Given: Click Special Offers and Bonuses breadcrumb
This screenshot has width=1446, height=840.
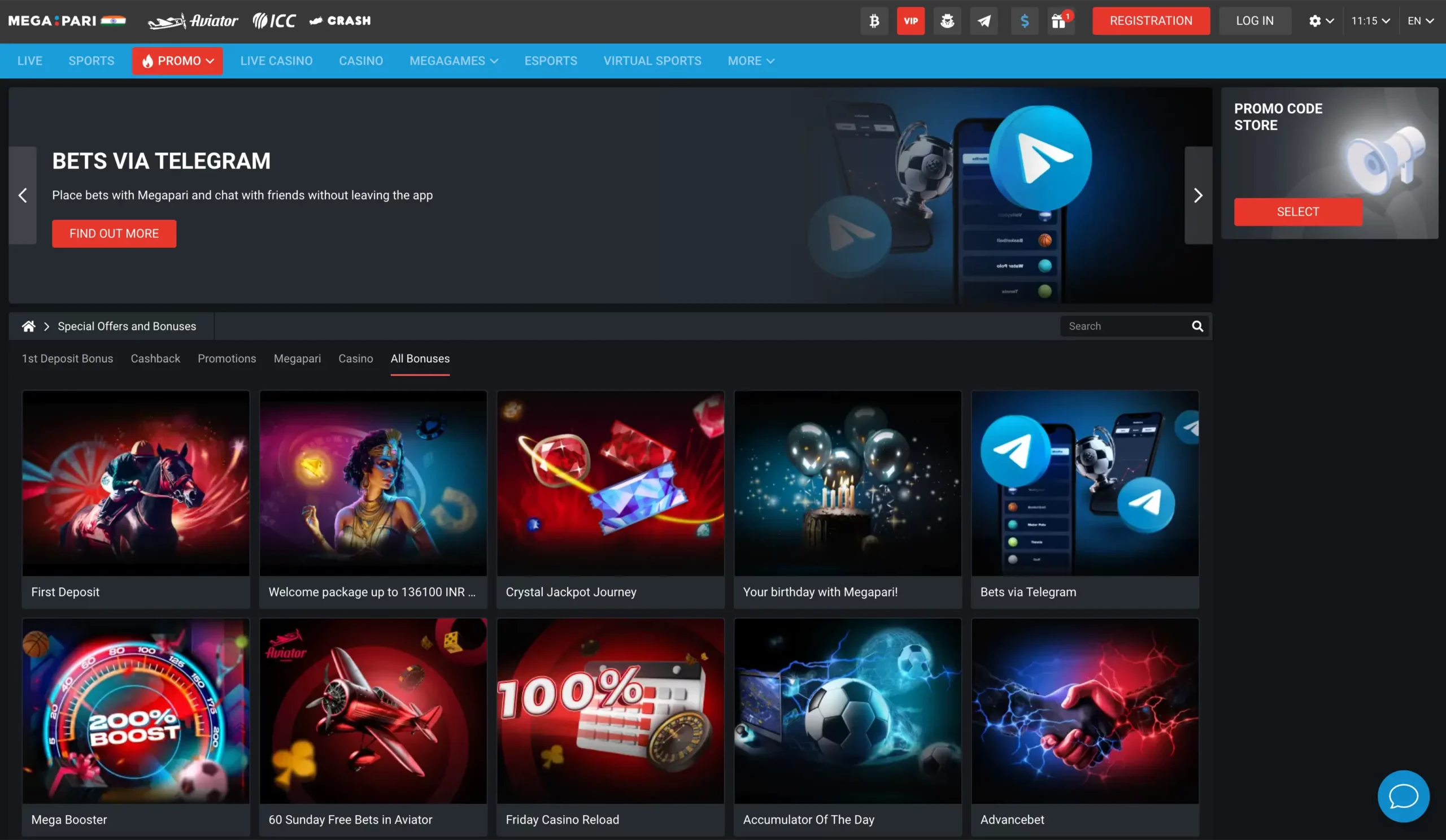Looking at the screenshot, I should (126, 326).
